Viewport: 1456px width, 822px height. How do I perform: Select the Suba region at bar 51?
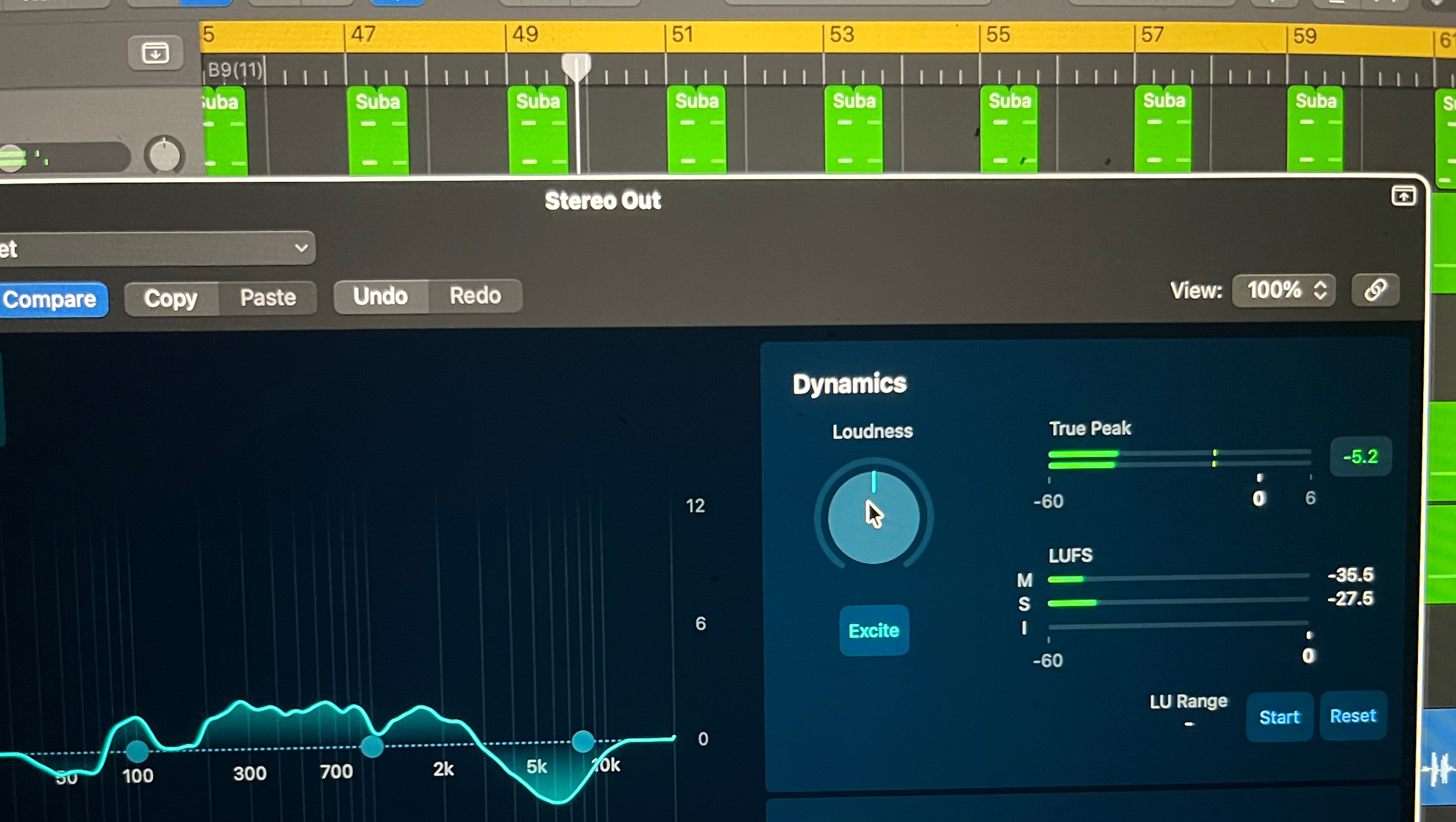pos(696,129)
